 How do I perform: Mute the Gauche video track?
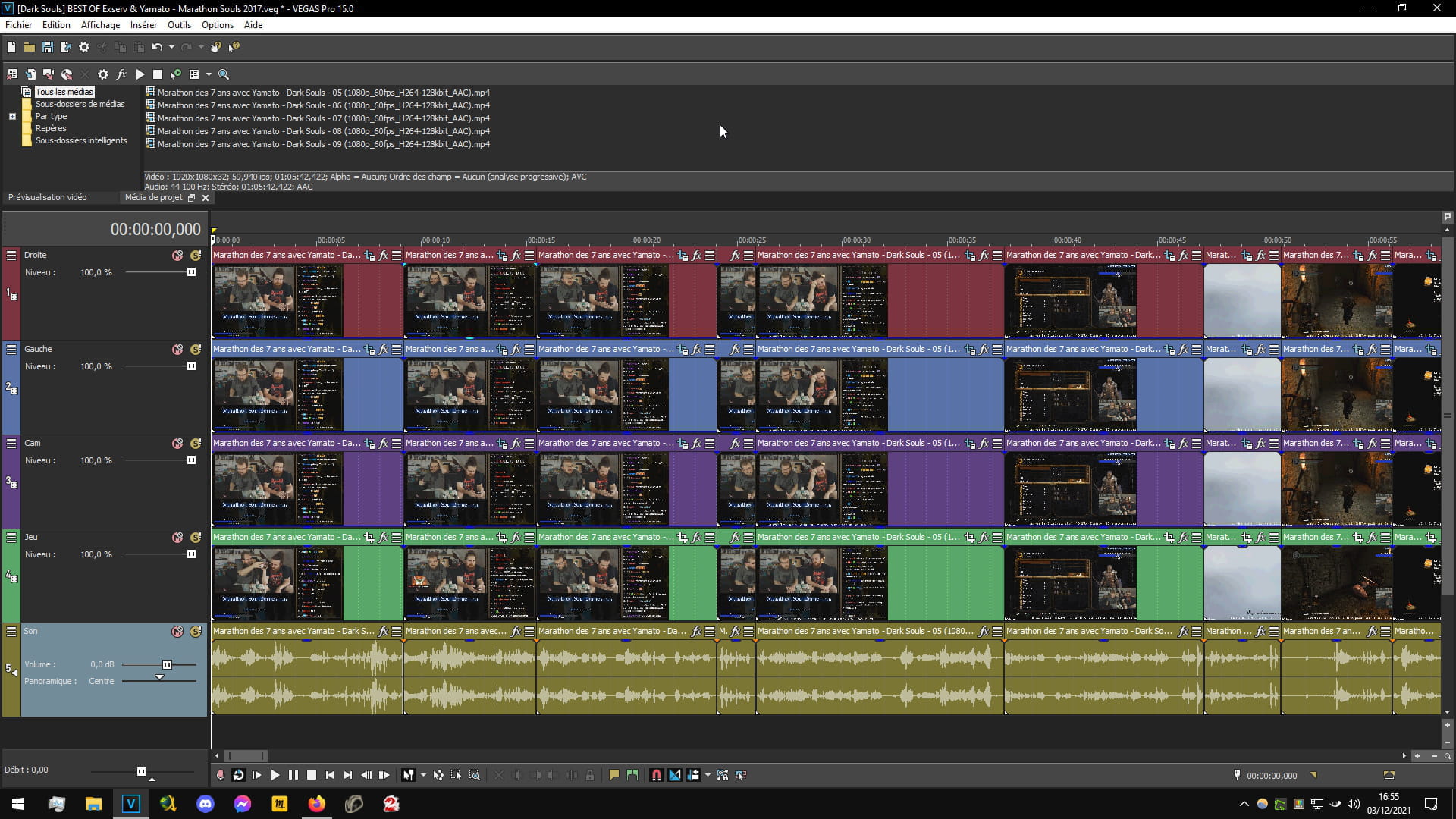(177, 350)
